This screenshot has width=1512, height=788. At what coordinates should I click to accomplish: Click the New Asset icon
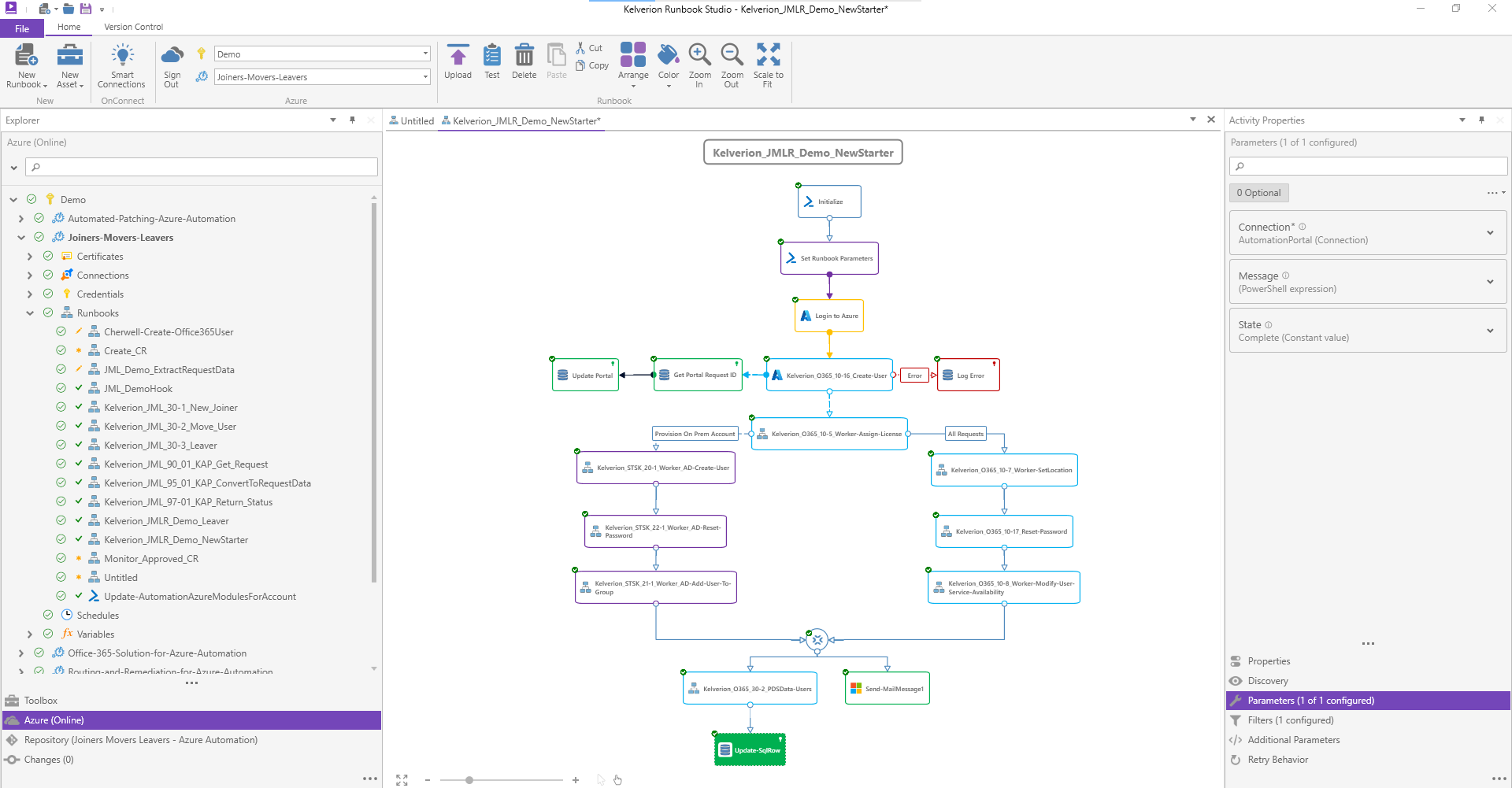coord(69,55)
